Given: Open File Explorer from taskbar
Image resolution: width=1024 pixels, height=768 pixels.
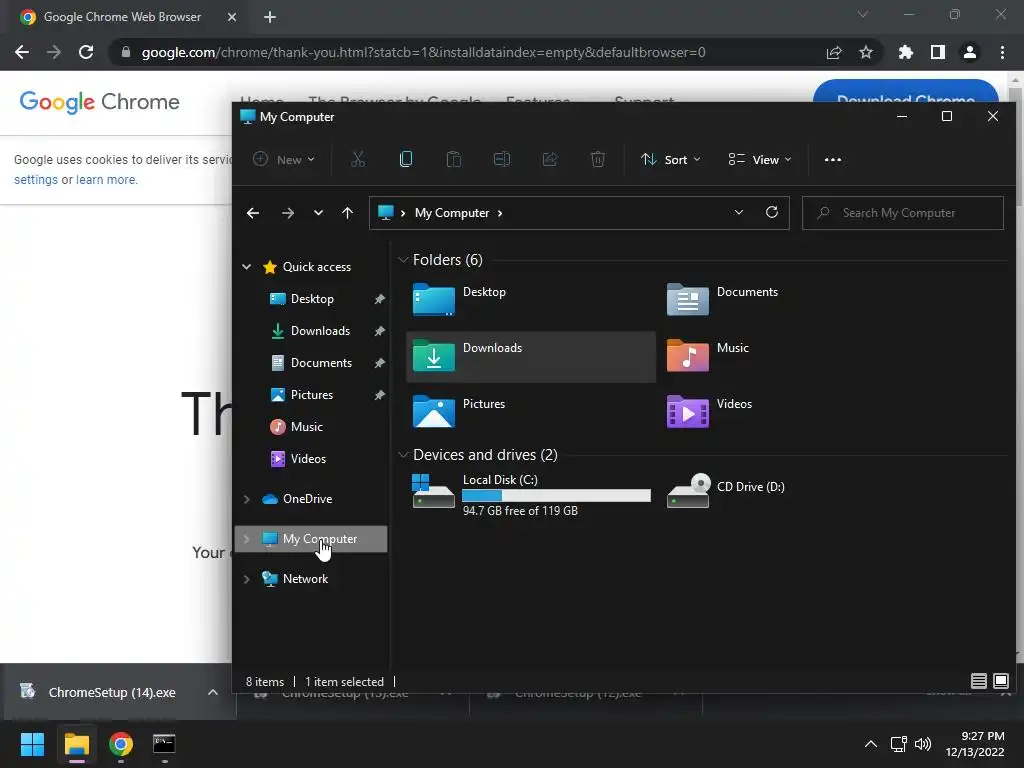Looking at the screenshot, I should [76, 744].
